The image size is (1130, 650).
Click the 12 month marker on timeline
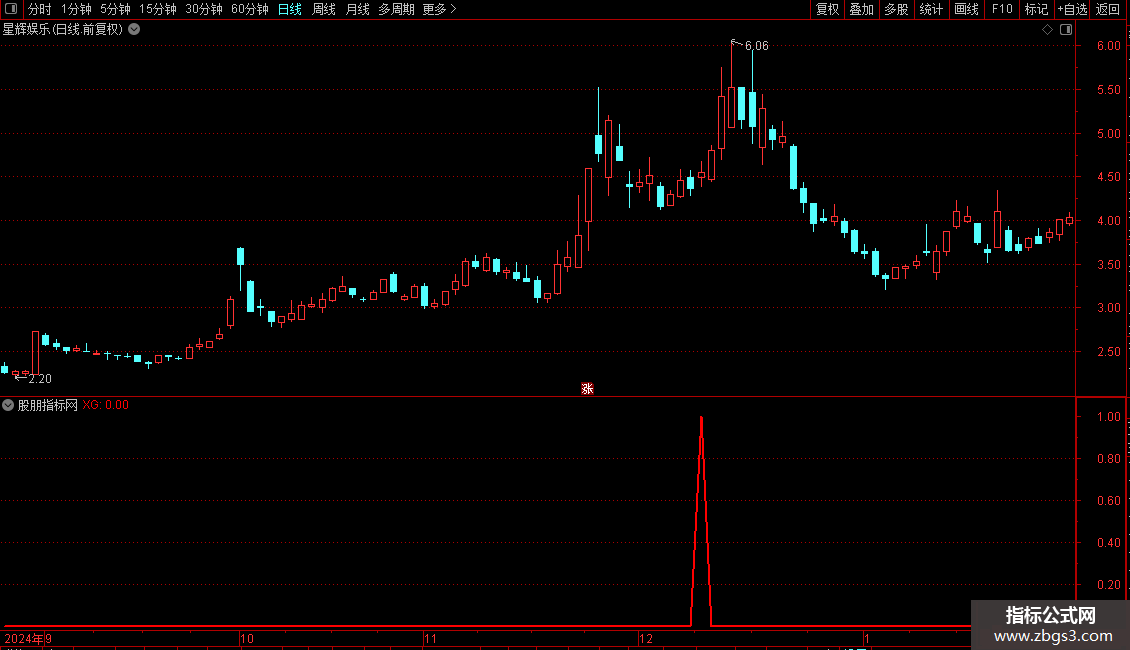coord(646,638)
